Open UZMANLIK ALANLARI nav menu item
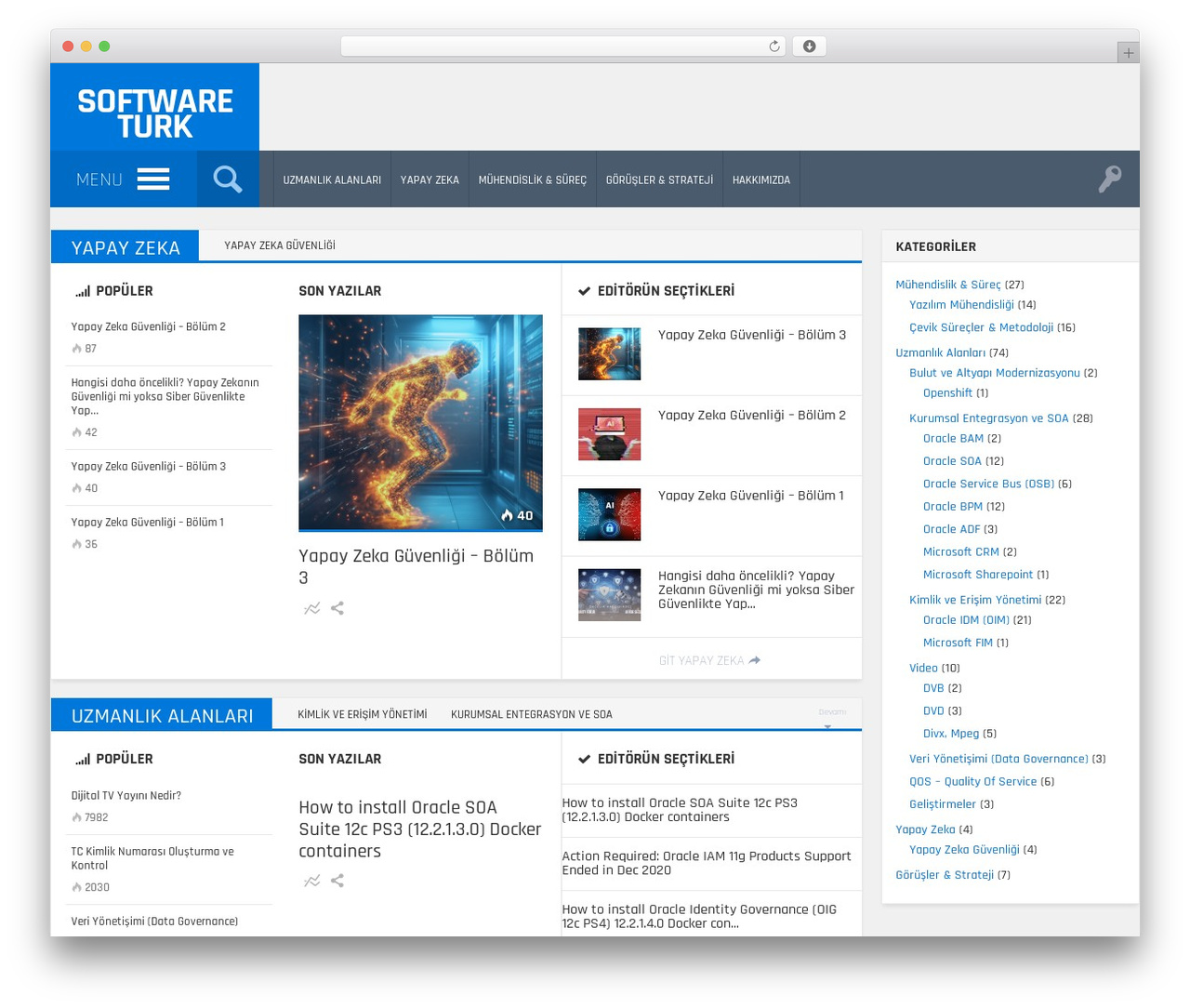Viewport: 1190px width, 1008px height. [x=332, y=179]
